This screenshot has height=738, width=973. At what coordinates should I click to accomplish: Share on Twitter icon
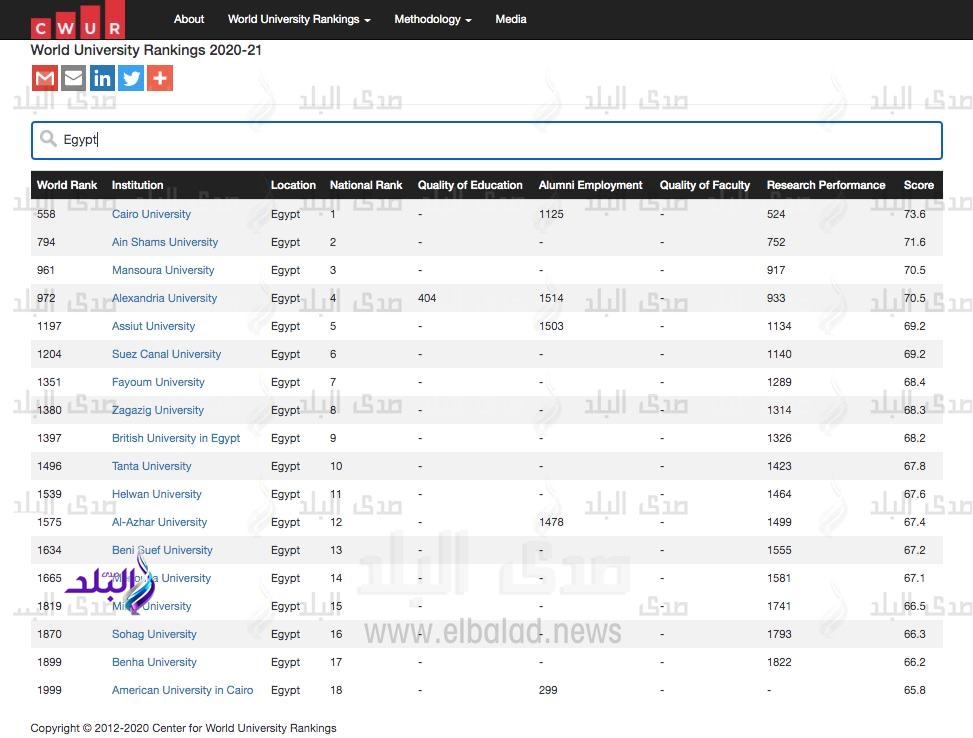[131, 78]
